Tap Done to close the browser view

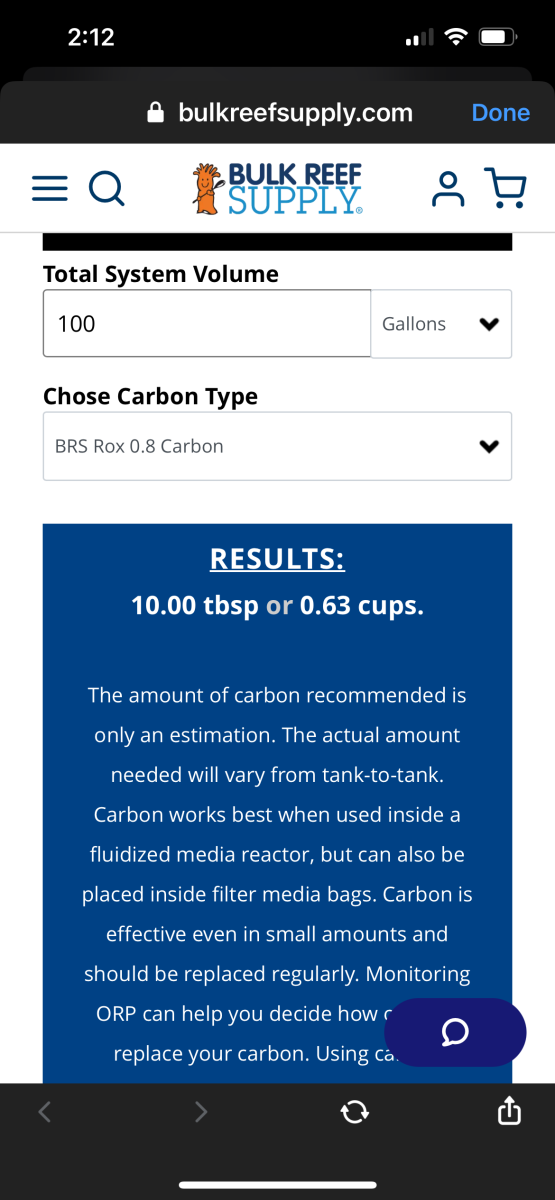click(500, 112)
